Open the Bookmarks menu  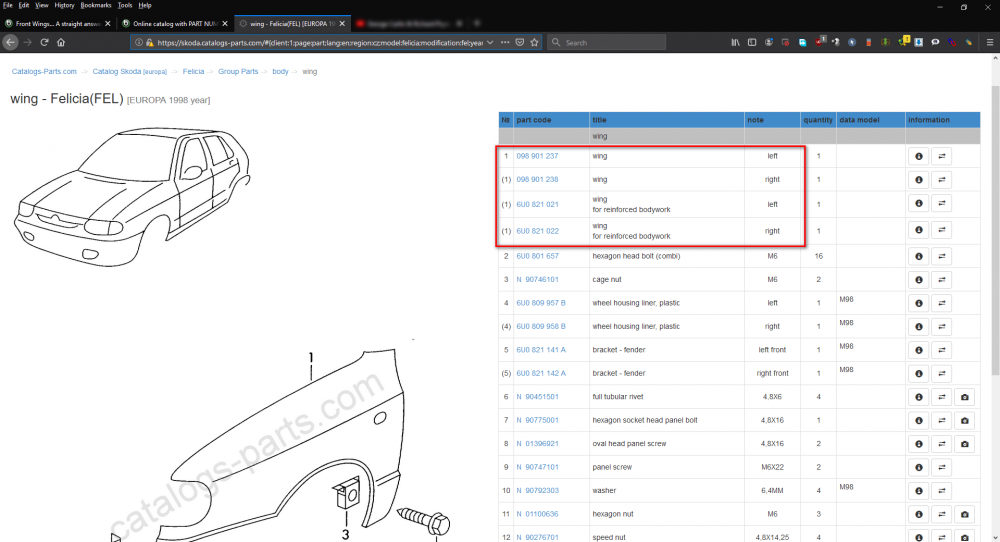(x=96, y=5)
